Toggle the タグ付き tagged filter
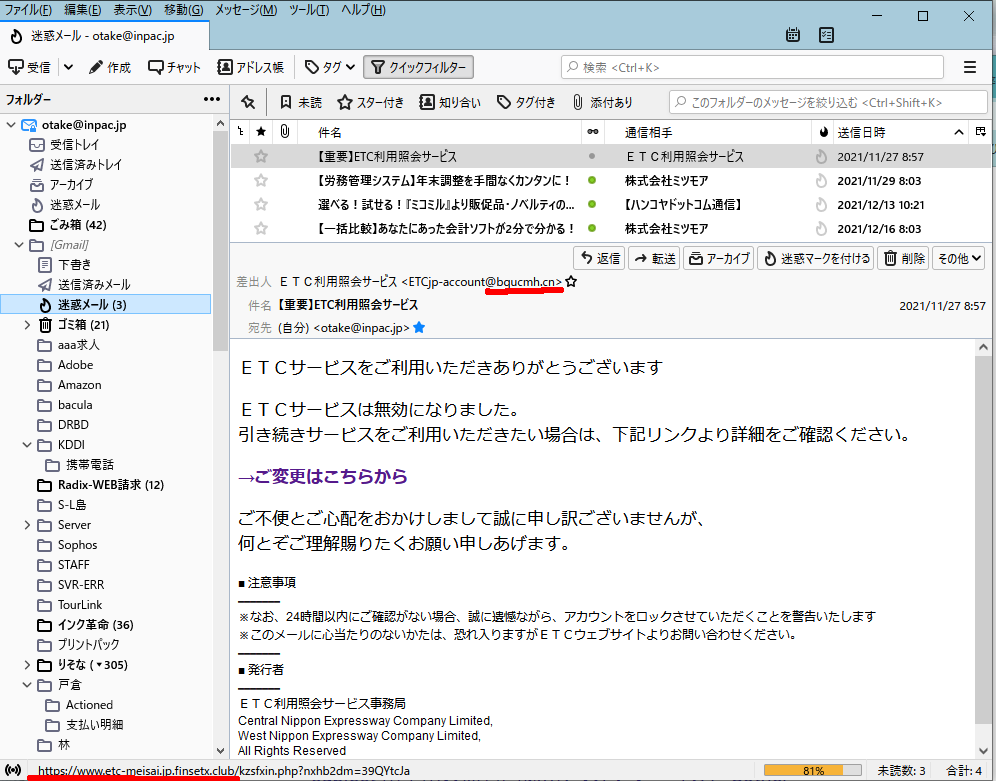 (x=526, y=102)
